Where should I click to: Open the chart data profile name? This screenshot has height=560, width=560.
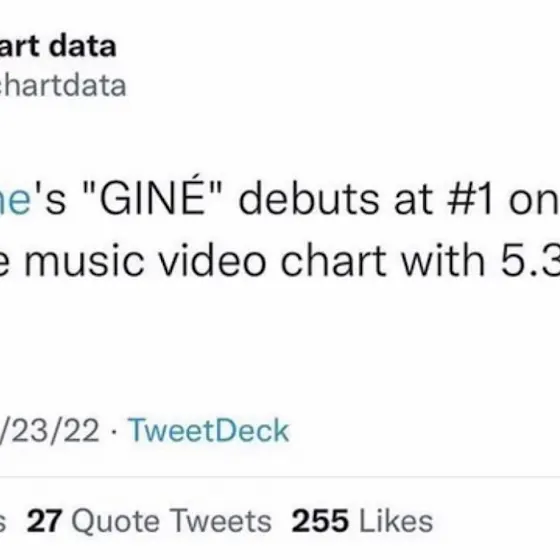click(58, 46)
